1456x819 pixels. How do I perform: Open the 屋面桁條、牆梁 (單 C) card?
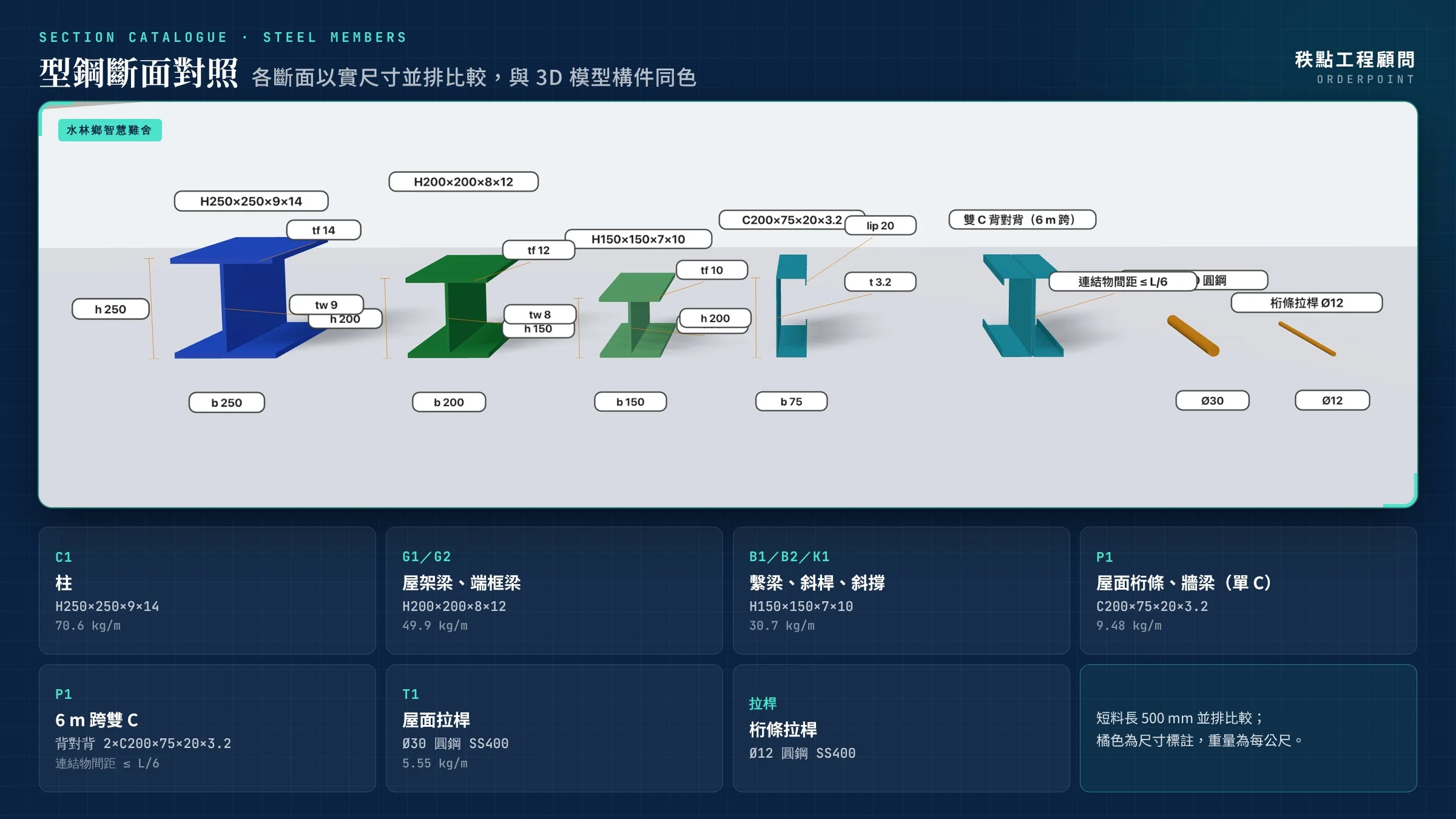coord(1249,590)
